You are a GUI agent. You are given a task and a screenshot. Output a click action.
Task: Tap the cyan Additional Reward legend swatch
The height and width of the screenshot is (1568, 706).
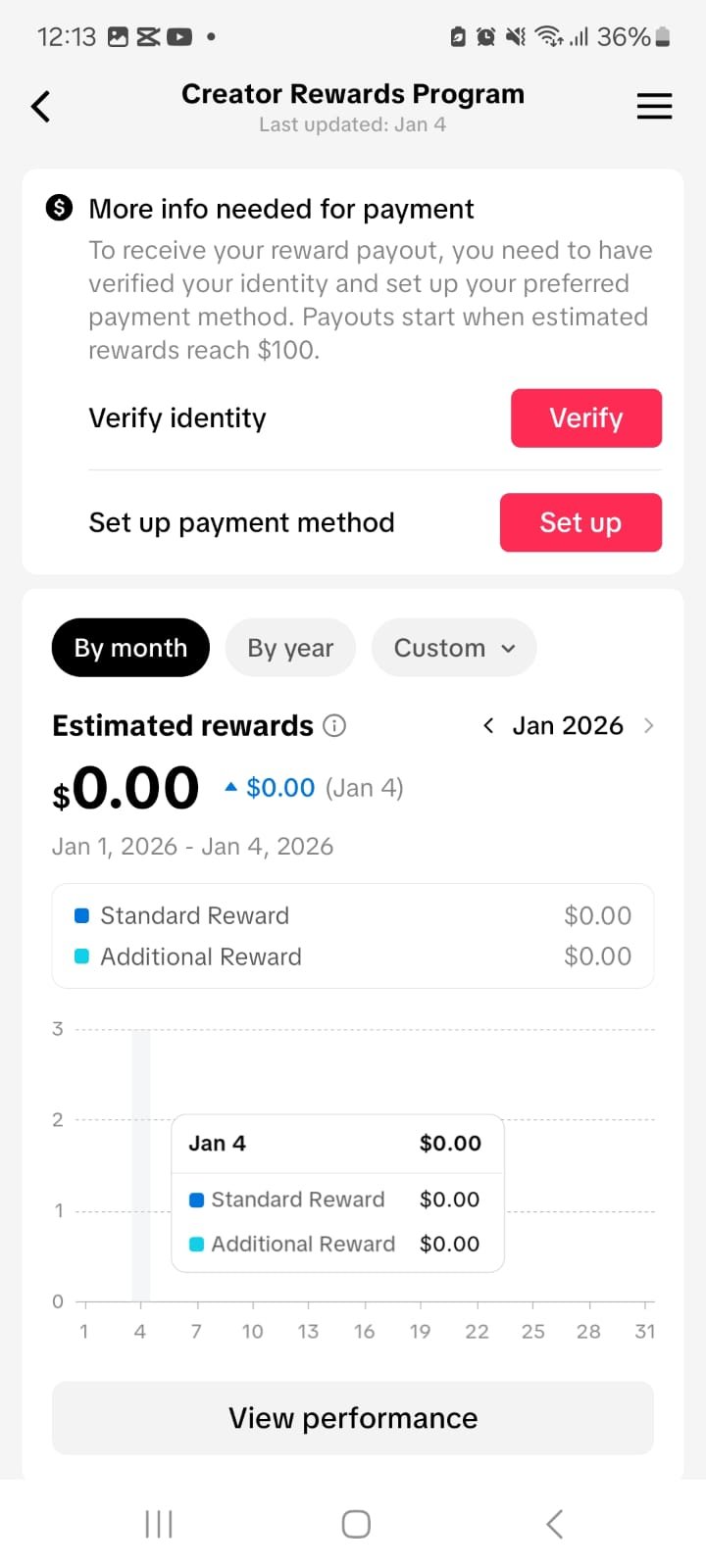pos(82,956)
